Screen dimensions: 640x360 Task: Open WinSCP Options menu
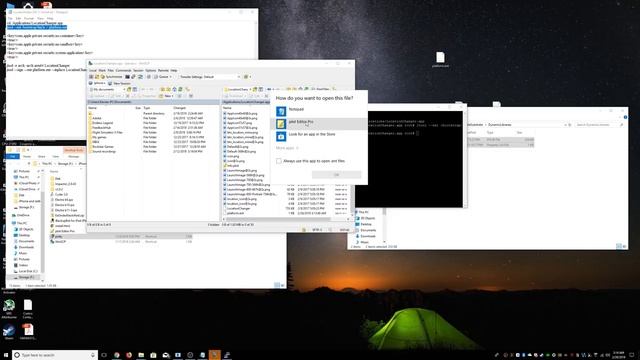pyautogui.click(x=151, y=70)
